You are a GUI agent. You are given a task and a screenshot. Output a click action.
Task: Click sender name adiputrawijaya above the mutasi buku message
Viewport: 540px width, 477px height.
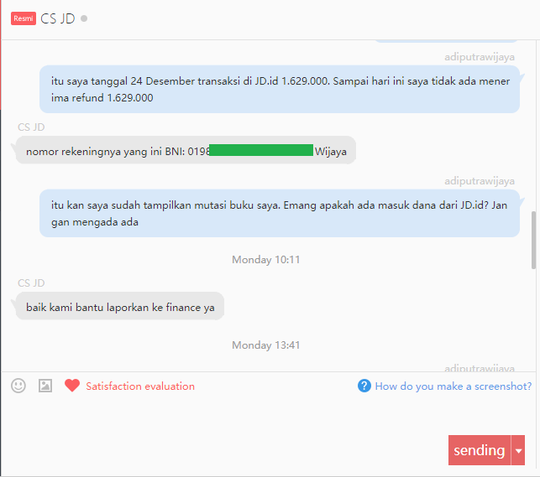pyautogui.click(x=479, y=181)
